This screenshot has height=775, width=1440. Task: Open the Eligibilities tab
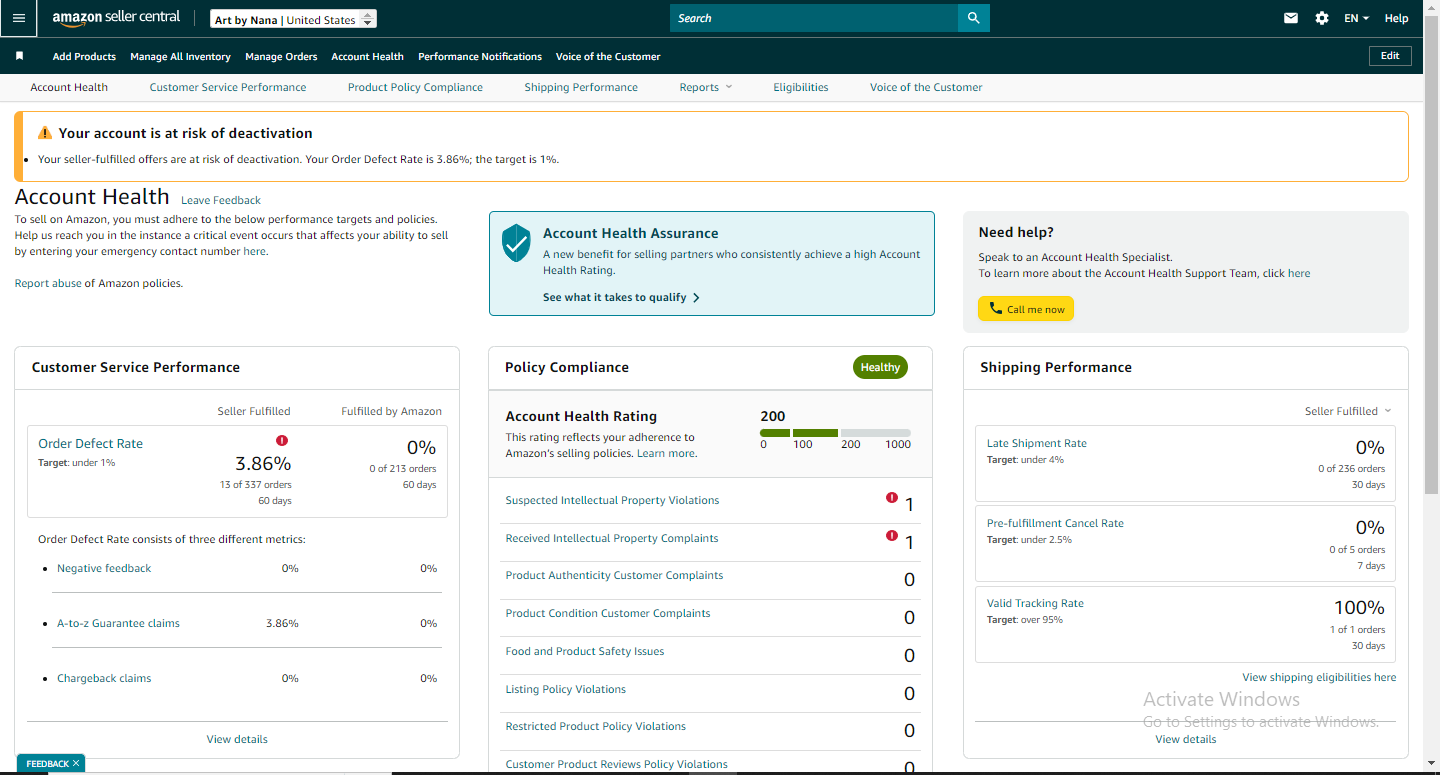(x=801, y=87)
